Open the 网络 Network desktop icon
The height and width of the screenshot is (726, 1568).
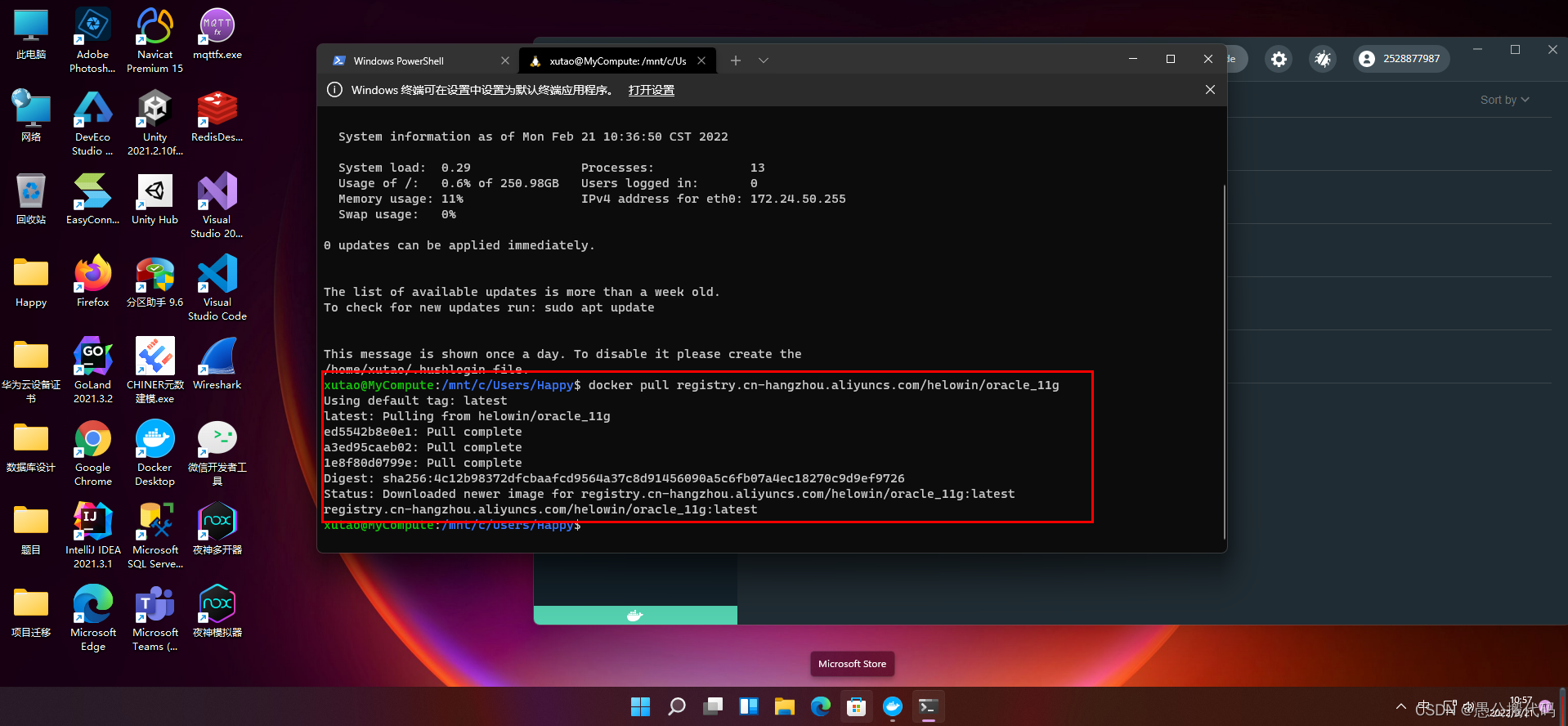pos(31,117)
